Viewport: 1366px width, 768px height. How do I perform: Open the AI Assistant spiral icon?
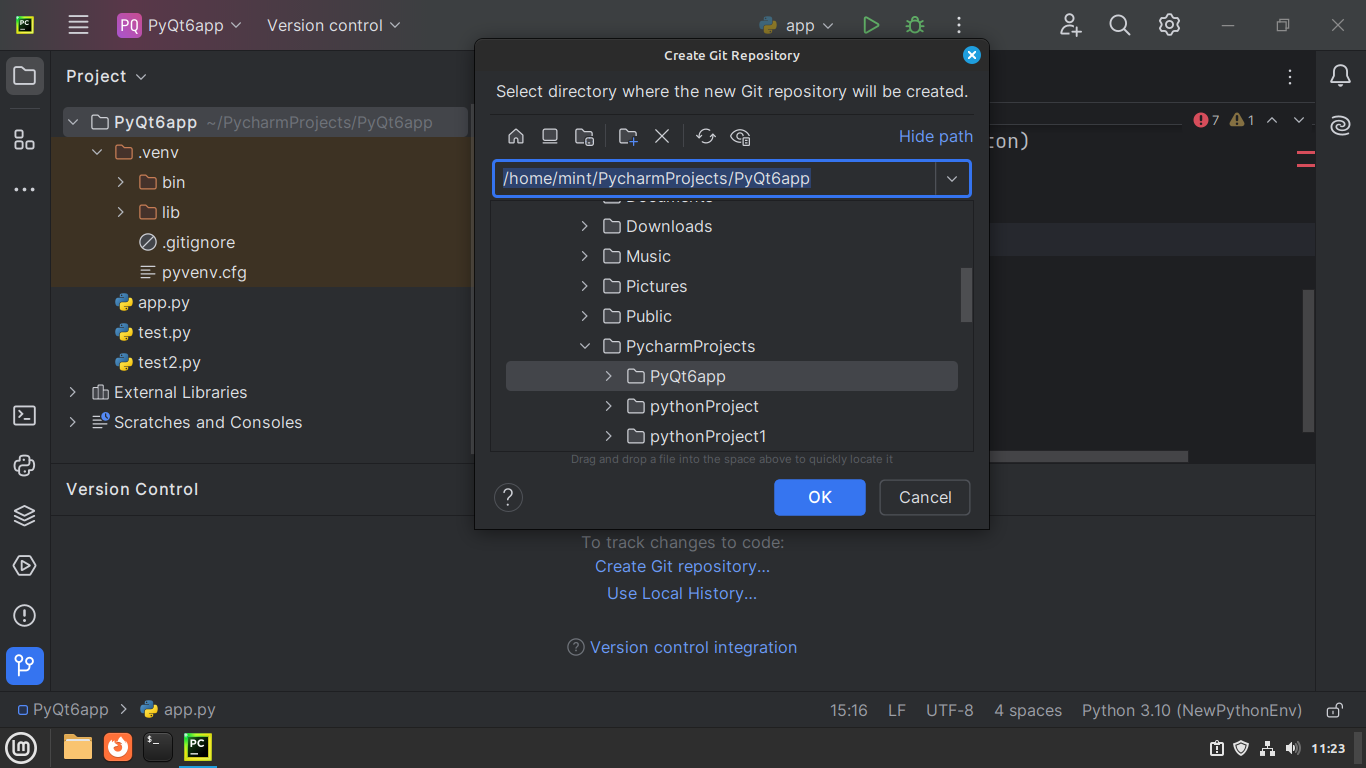pos(1340,126)
